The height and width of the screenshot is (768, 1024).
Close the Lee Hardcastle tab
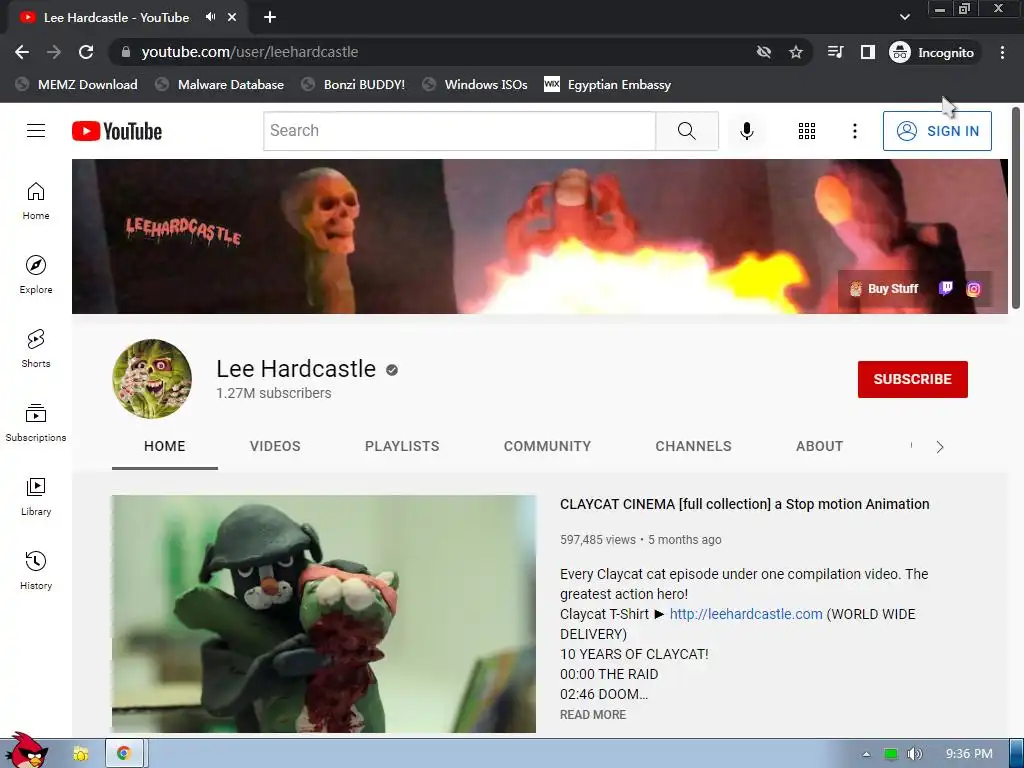tap(232, 17)
